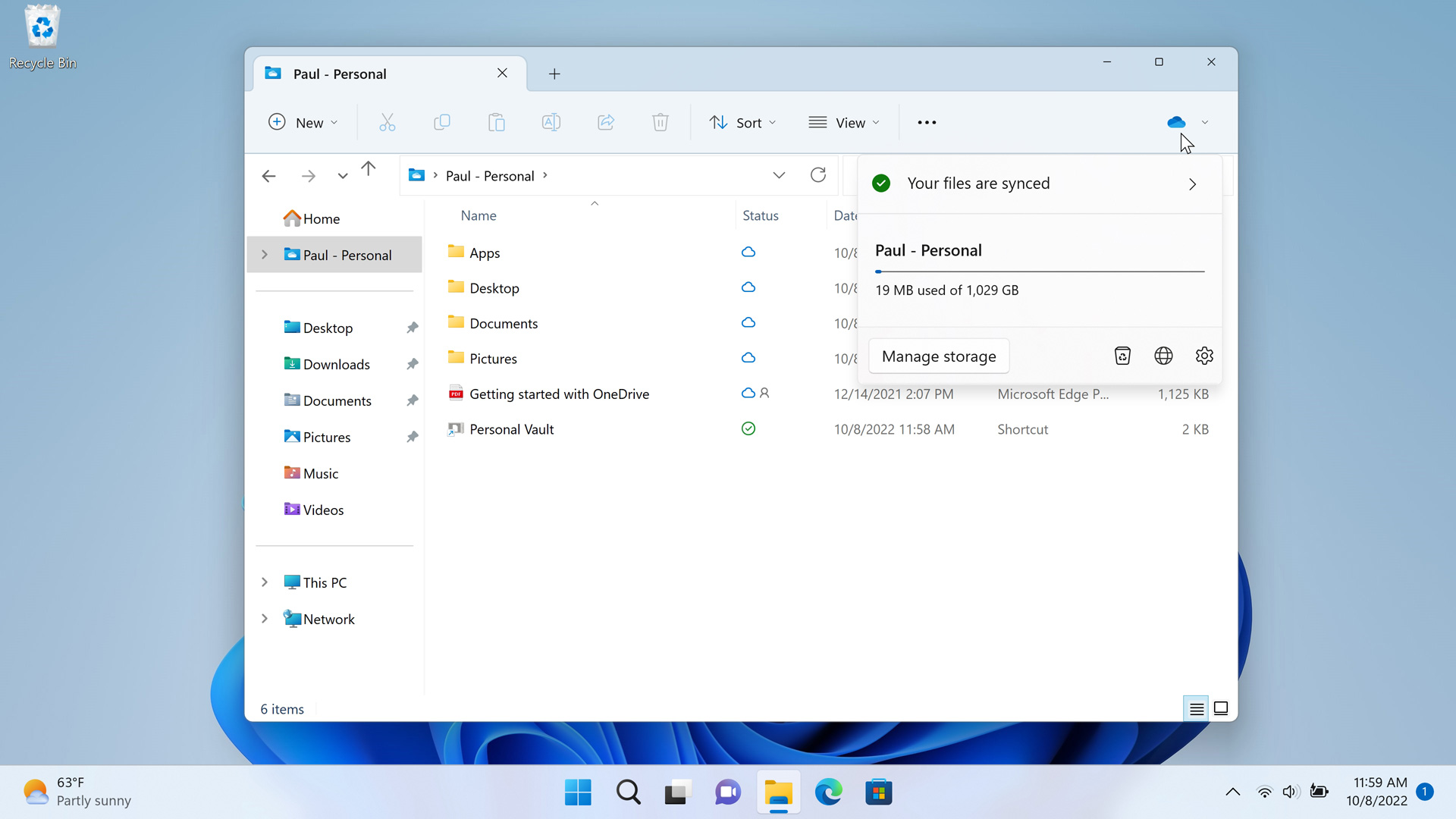Open the See more options menu
Image resolution: width=1456 pixels, height=819 pixels.
pyautogui.click(x=927, y=123)
